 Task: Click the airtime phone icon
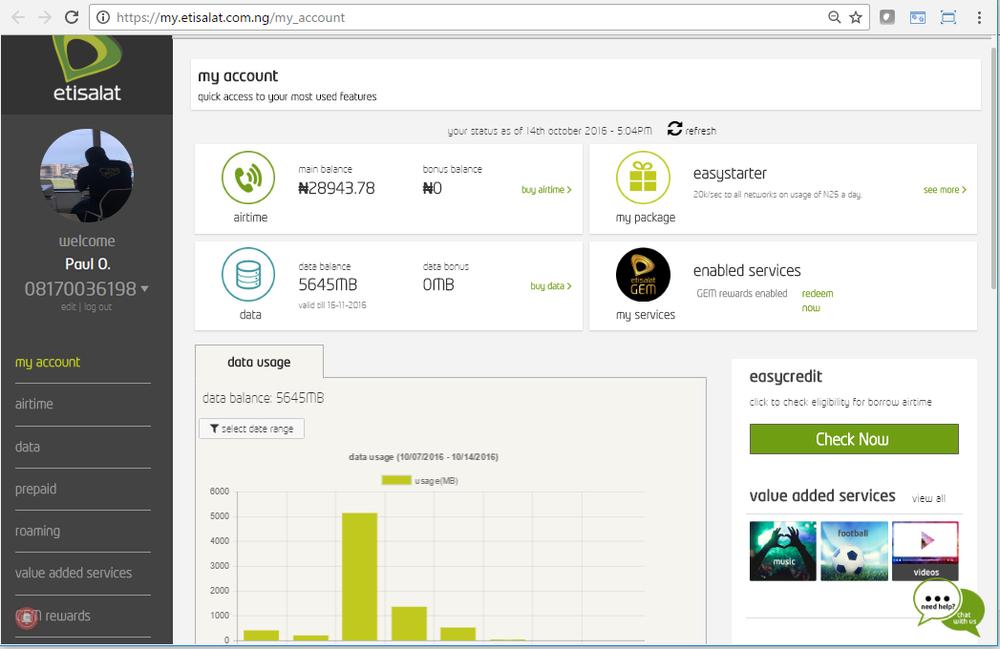coord(248,178)
